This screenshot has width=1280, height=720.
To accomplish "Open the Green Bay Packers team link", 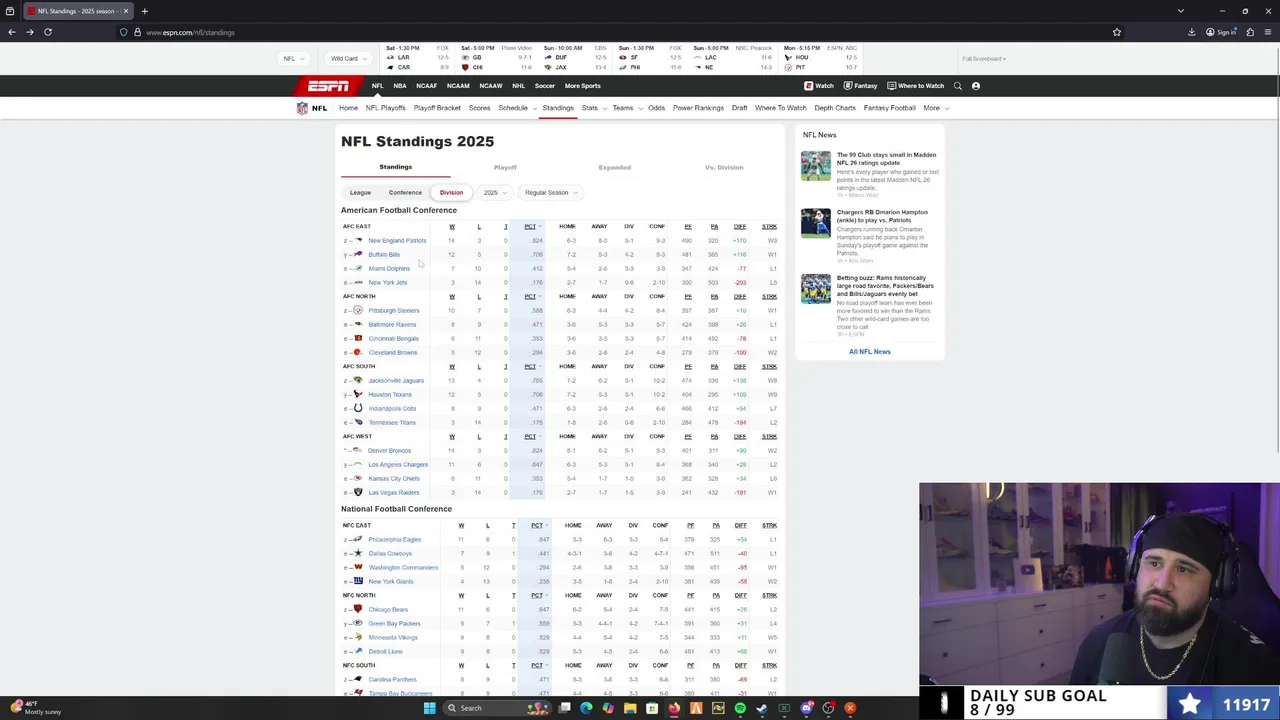I will click(x=394, y=623).
